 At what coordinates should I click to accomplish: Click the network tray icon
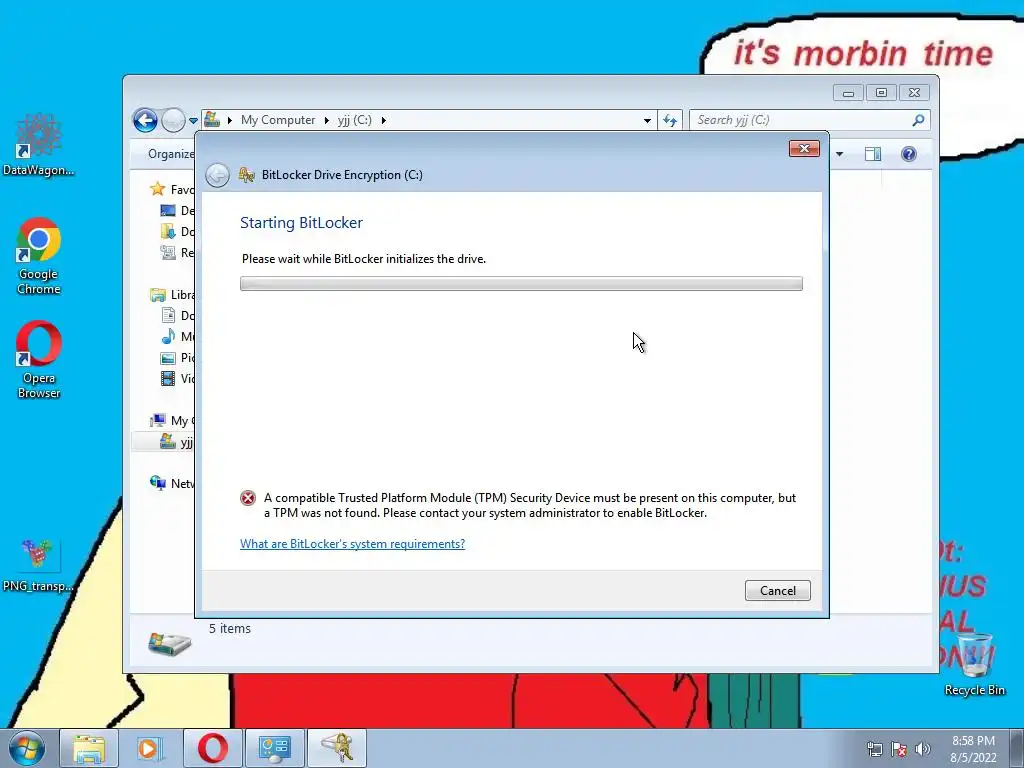pyautogui.click(x=874, y=749)
